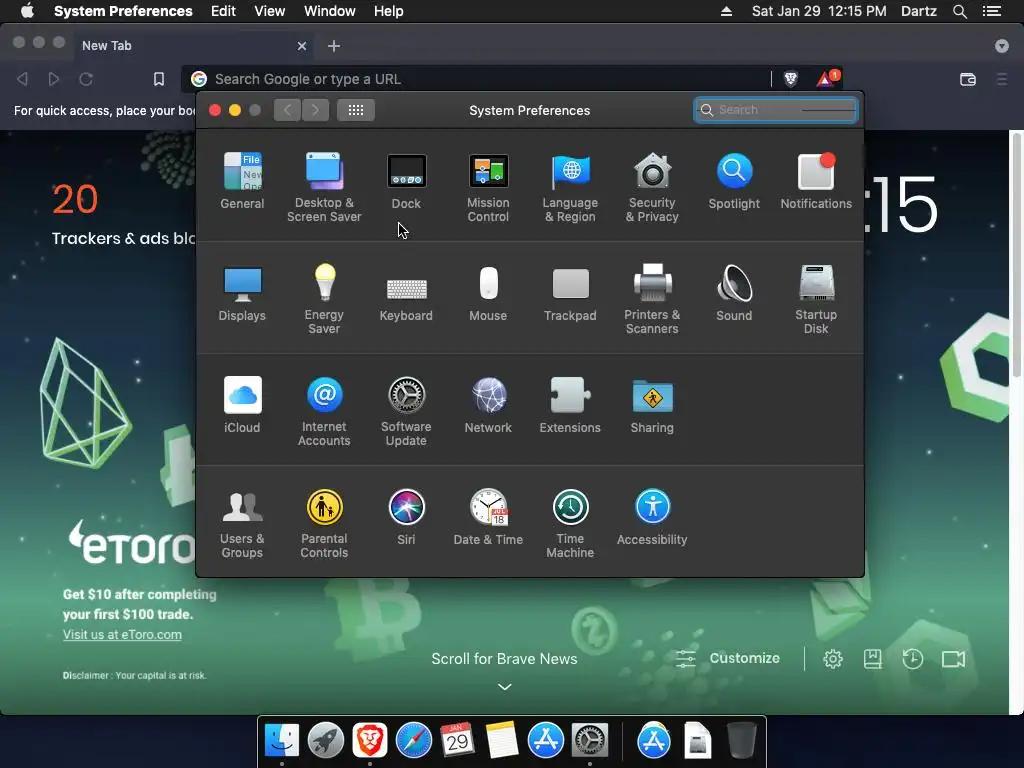The width and height of the screenshot is (1024, 768).
Task: Open Mission Control preferences
Action: tap(488, 187)
